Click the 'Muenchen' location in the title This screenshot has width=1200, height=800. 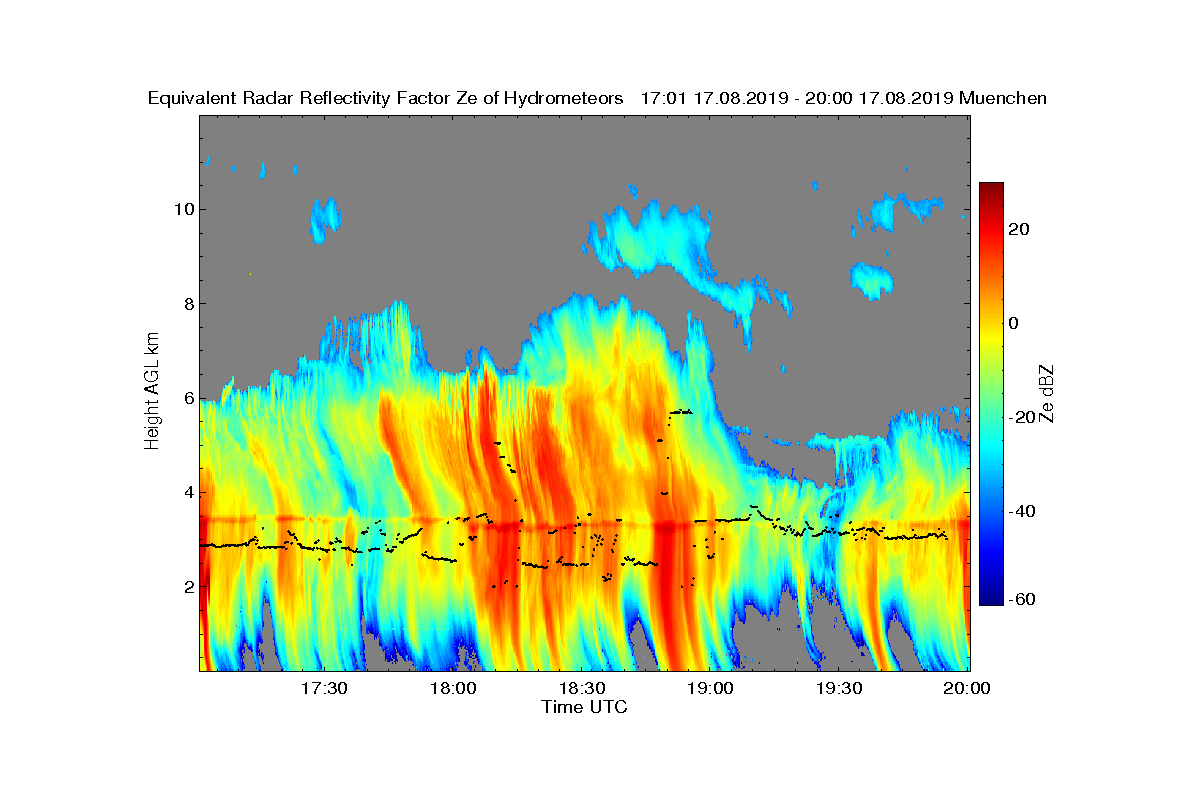coord(1003,98)
